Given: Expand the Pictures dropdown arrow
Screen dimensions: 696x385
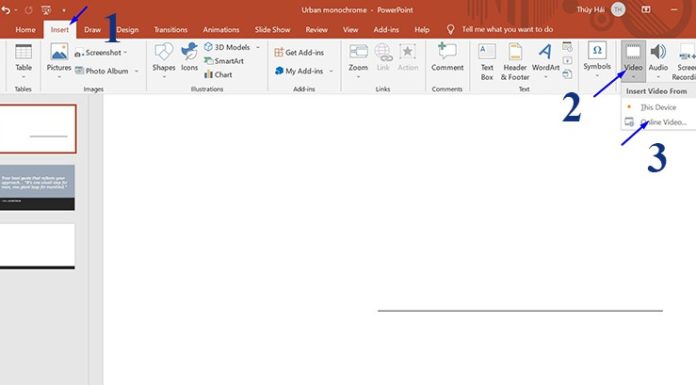Looking at the screenshot, I should 59,77.
